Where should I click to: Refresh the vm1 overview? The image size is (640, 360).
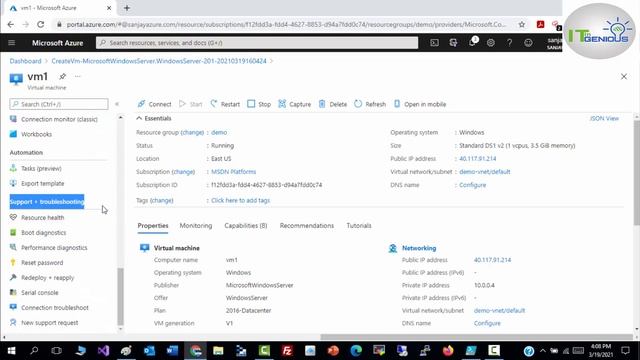[x=370, y=104]
